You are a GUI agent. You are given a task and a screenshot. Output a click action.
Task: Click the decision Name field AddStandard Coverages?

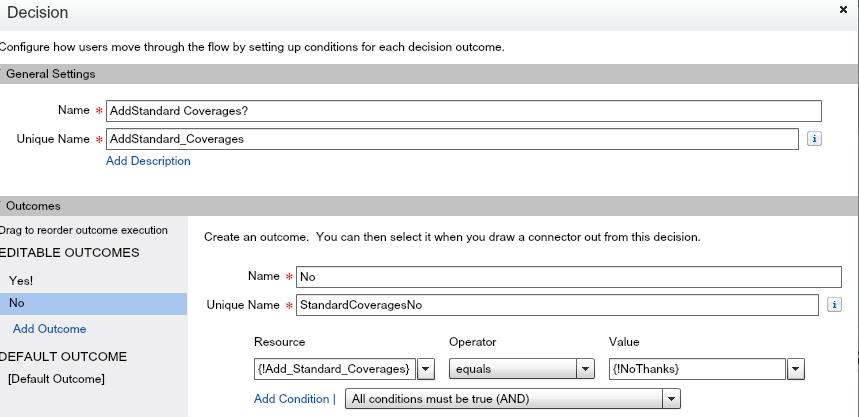(x=463, y=111)
